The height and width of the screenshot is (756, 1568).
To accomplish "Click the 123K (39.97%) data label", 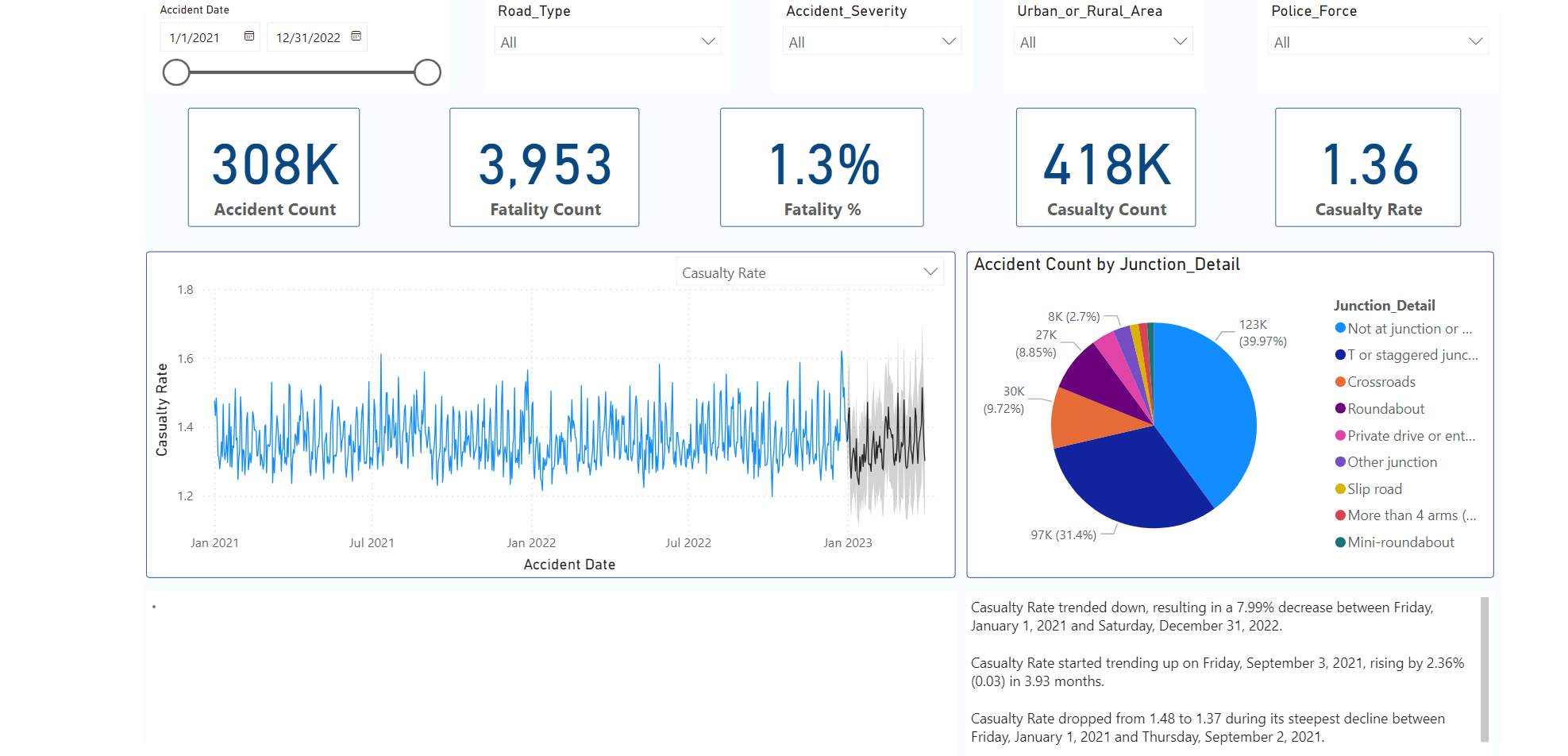I will 1262,333.
